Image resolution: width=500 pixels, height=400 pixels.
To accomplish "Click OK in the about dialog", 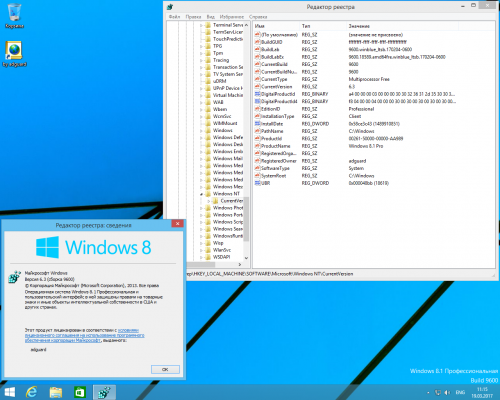I will 165,369.
